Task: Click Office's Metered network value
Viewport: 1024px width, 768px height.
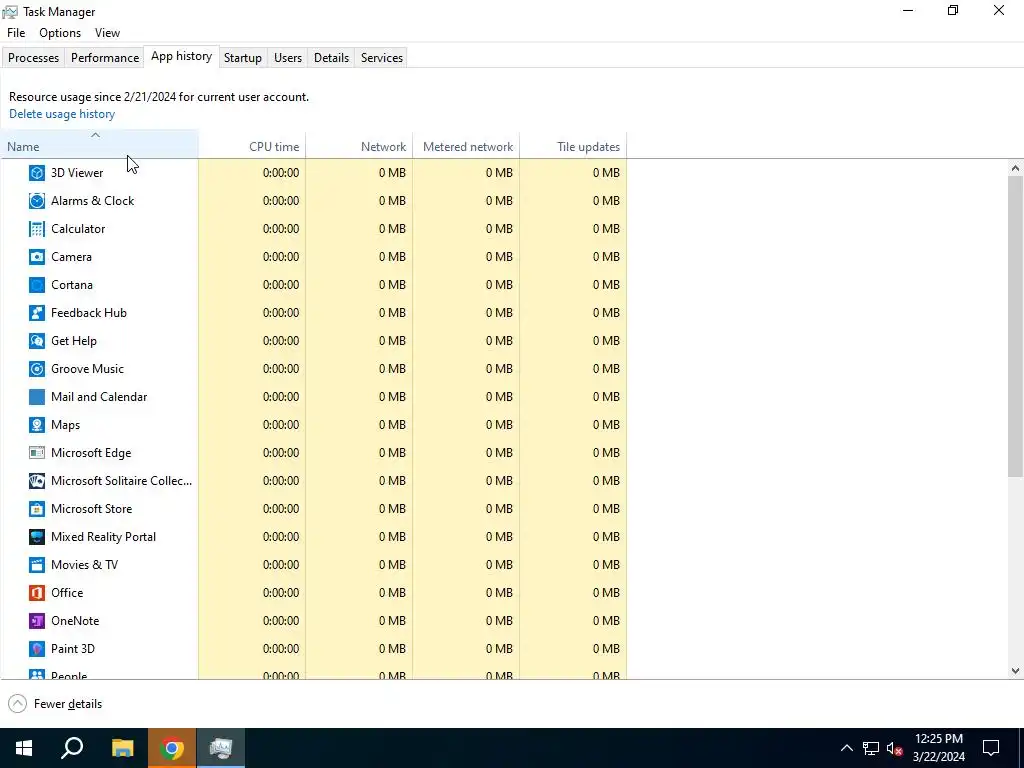Action: click(499, 593)
